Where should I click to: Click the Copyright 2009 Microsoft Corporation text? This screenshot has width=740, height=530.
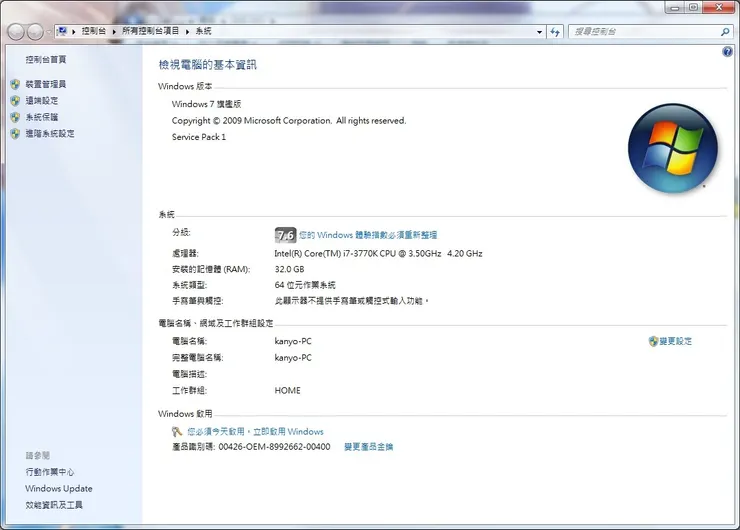coord(289,121)
